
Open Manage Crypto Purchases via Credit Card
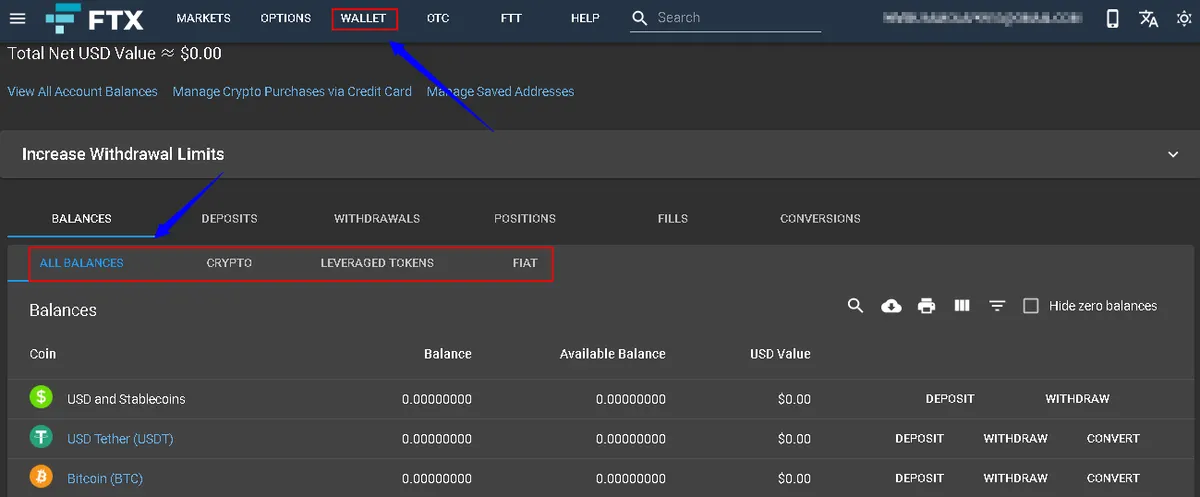292,91
